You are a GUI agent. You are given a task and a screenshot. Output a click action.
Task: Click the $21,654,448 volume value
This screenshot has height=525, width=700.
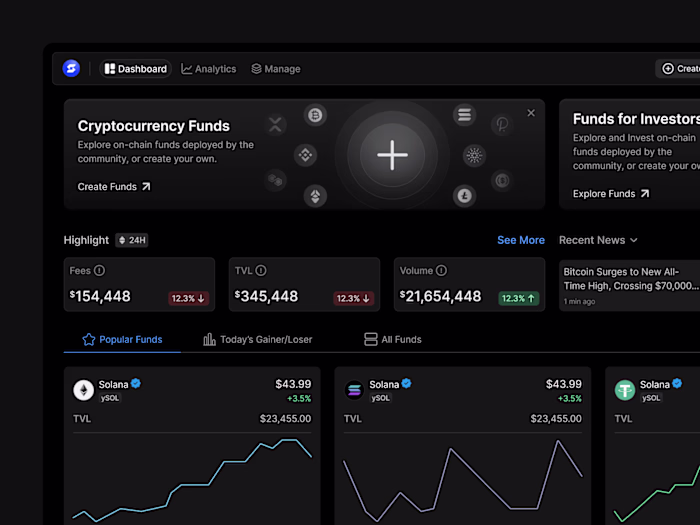tap(441, 296)
